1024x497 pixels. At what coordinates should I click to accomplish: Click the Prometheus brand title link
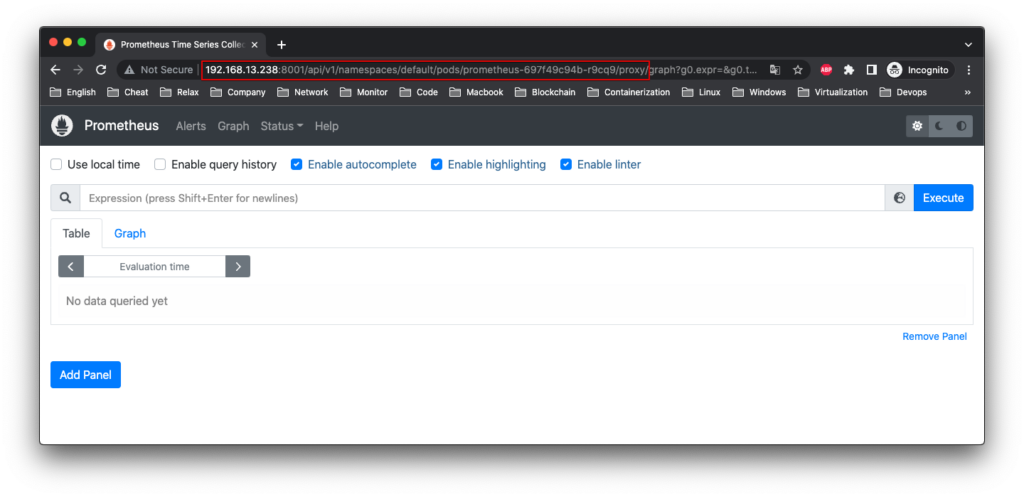click(121, 125)
